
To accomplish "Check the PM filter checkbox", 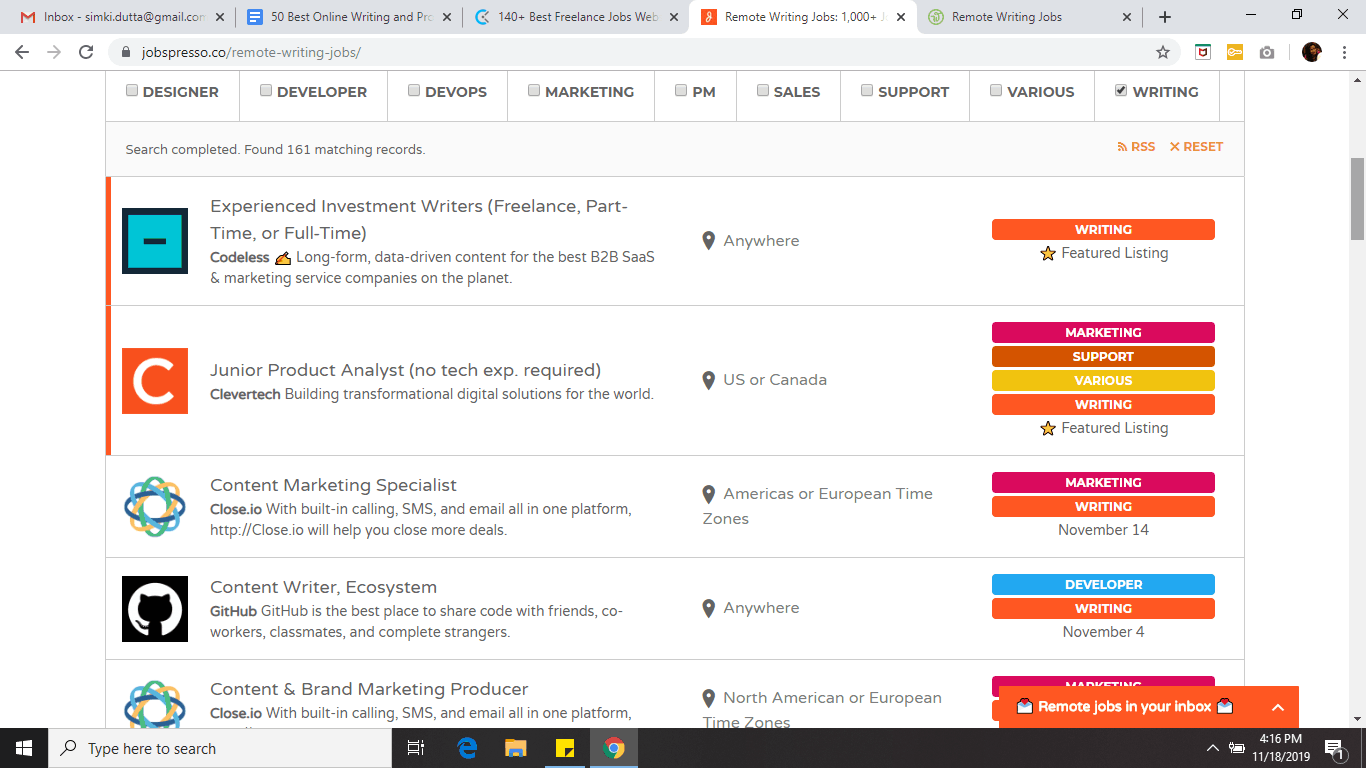I will pyautogui.click(x=681, y=90).
